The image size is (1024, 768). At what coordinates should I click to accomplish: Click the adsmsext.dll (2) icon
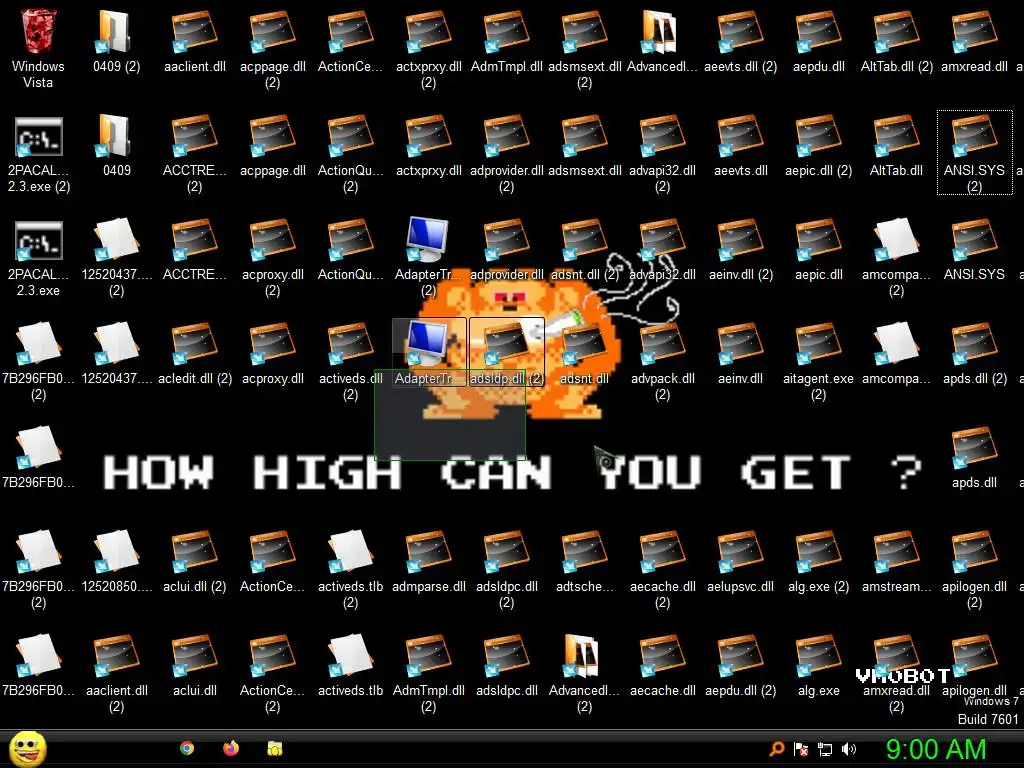click(x=584, y=33)
